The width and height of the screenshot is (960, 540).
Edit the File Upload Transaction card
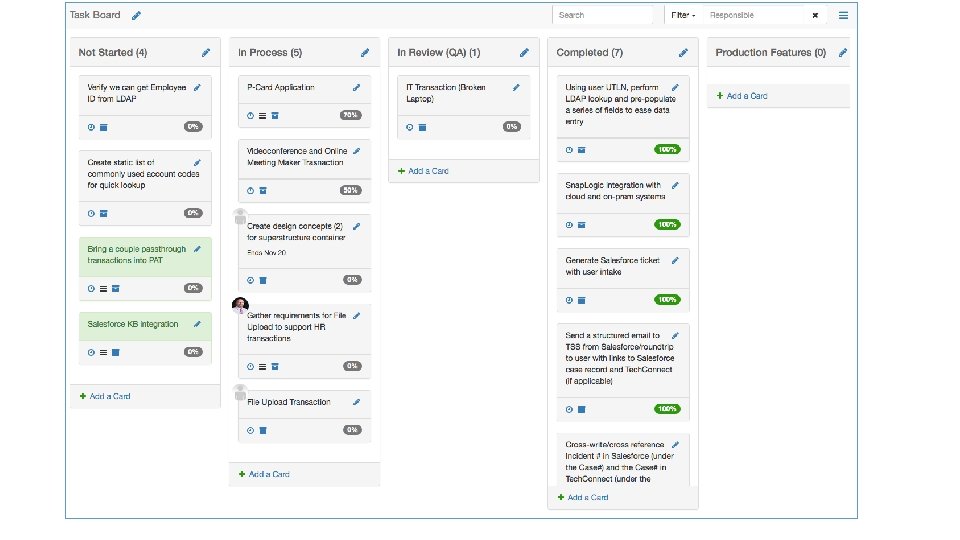click(x=356, y=402)
